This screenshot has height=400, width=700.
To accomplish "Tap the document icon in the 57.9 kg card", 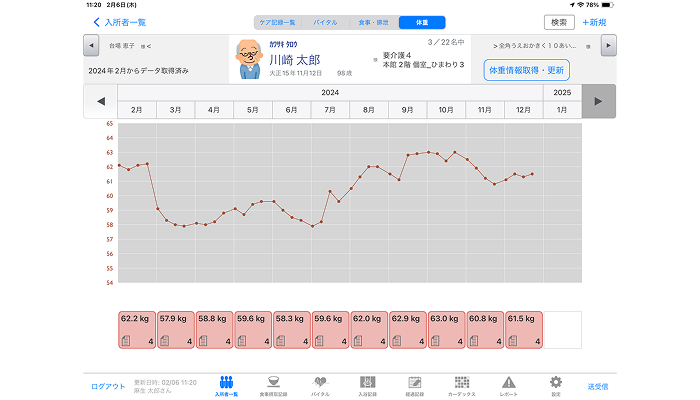I will coord(165,341).
